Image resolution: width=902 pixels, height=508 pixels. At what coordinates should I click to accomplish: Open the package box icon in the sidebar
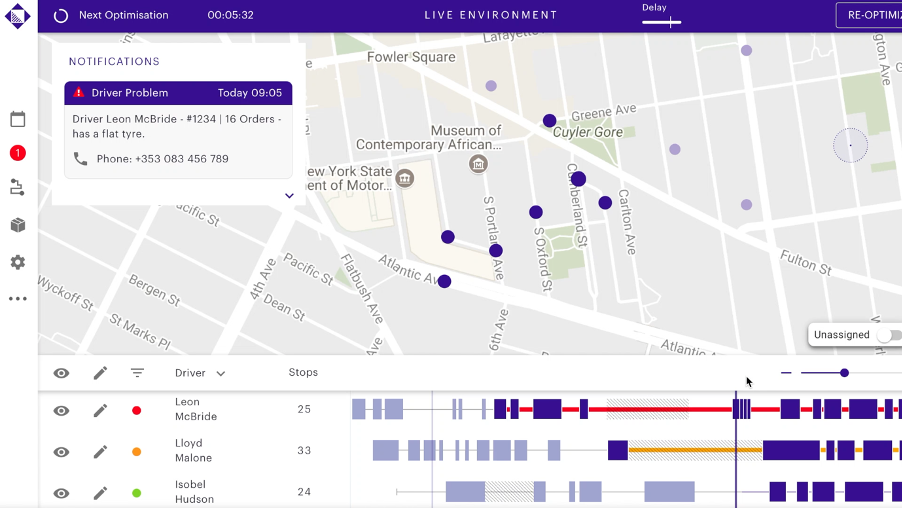click(18, 225)
